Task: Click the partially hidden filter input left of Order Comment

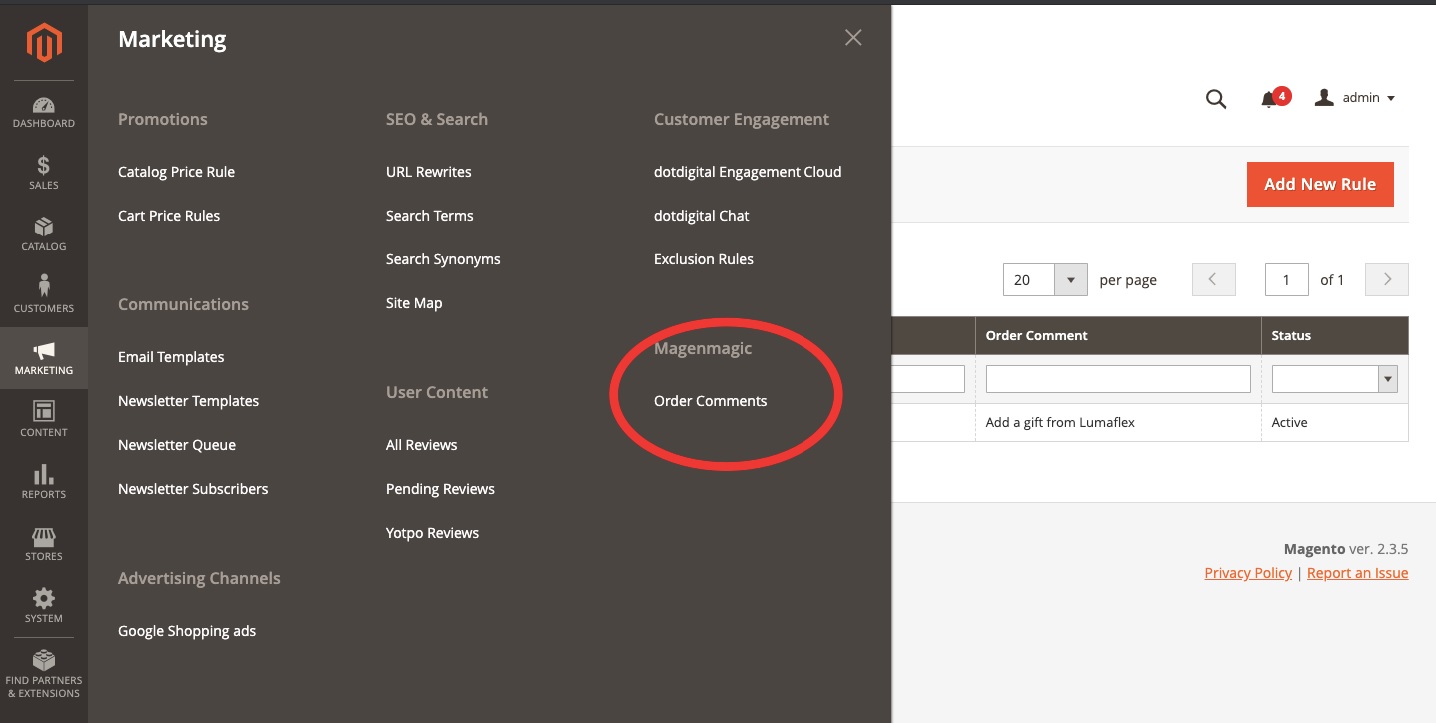Action: pyautogui.click(x=928, y=378)
